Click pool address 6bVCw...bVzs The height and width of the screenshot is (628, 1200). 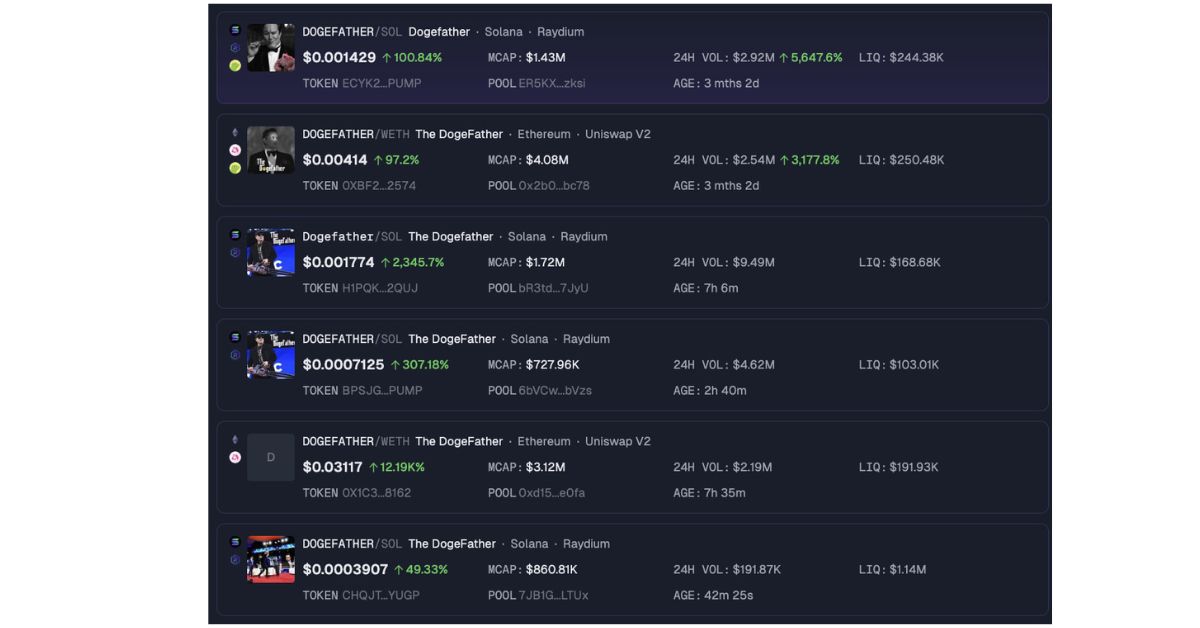[x=555, y=391]
